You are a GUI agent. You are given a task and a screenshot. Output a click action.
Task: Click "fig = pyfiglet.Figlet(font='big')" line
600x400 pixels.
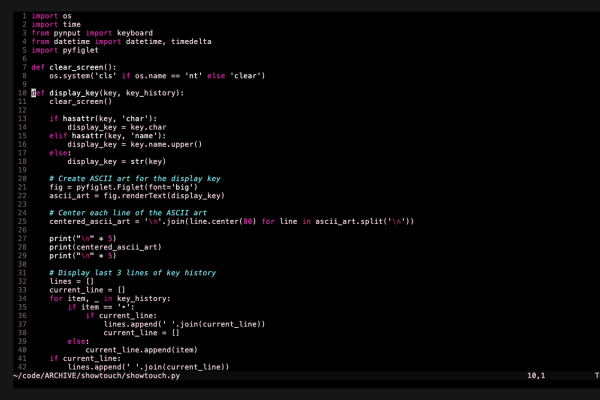click(x=123, y=187)
